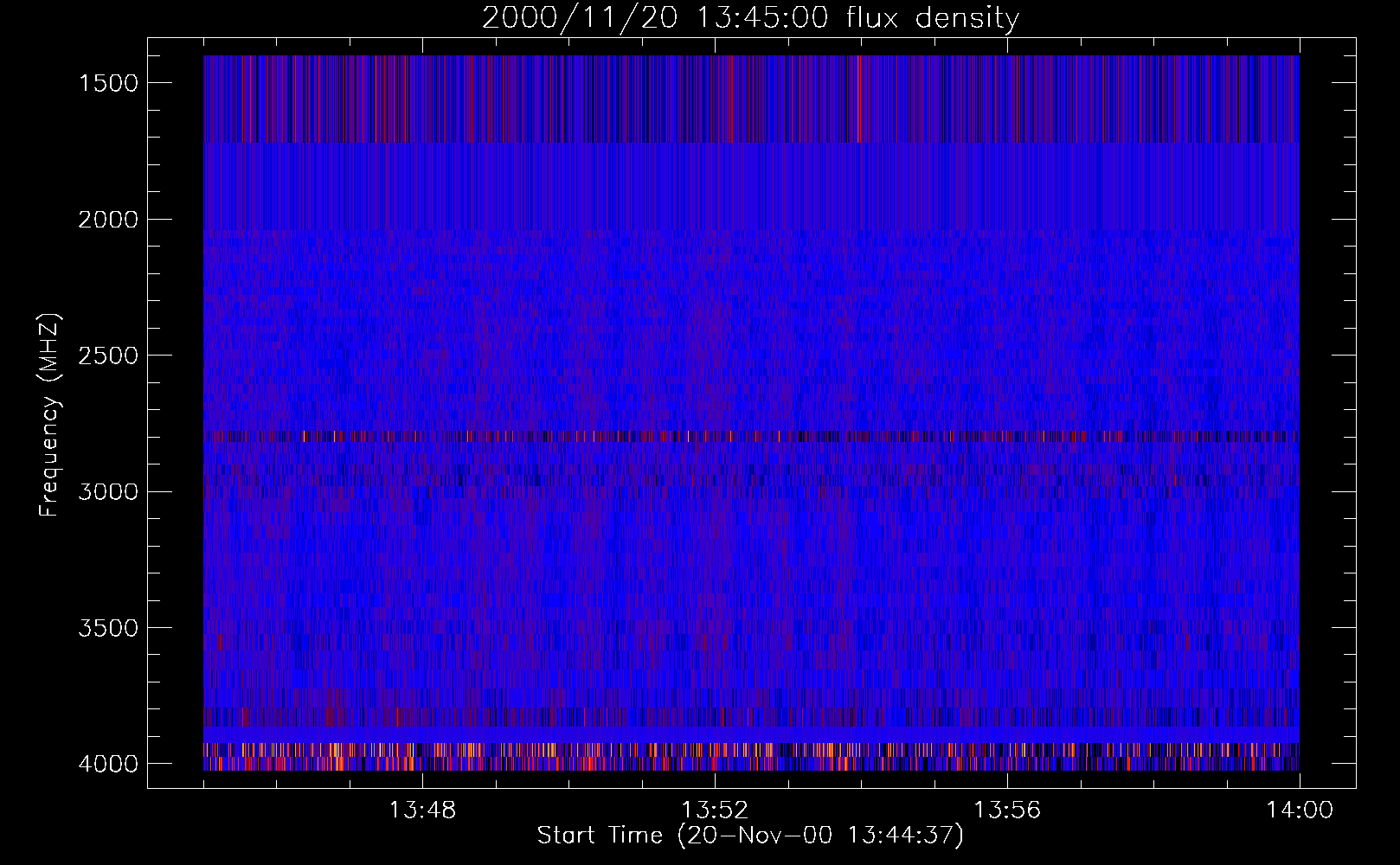The image size is (1400, 865).
Task: Click the 13:48 time tick label
Action: click(422, 811)
